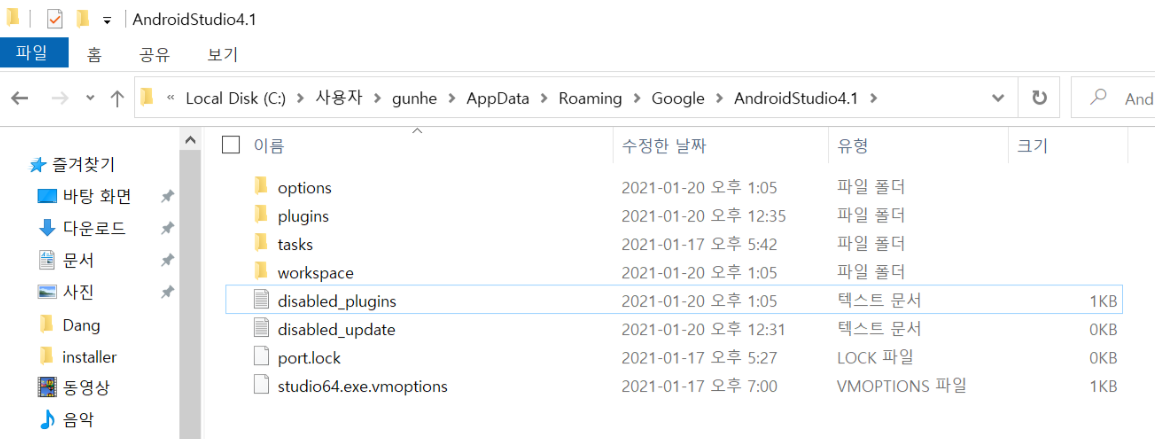Unpin 바탕 화면 using its pin icon
This screenshot has width=1155, height=439.
(167, 196)
